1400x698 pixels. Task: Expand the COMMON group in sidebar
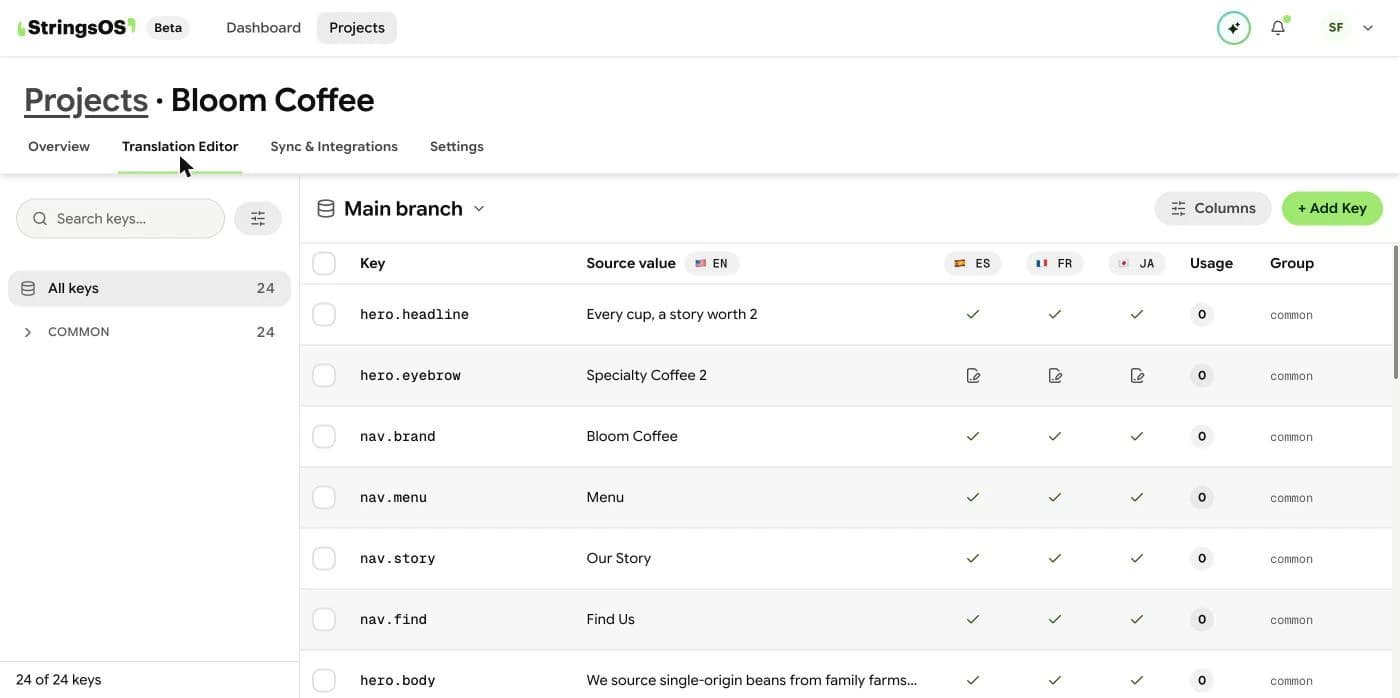pos(28,332)
